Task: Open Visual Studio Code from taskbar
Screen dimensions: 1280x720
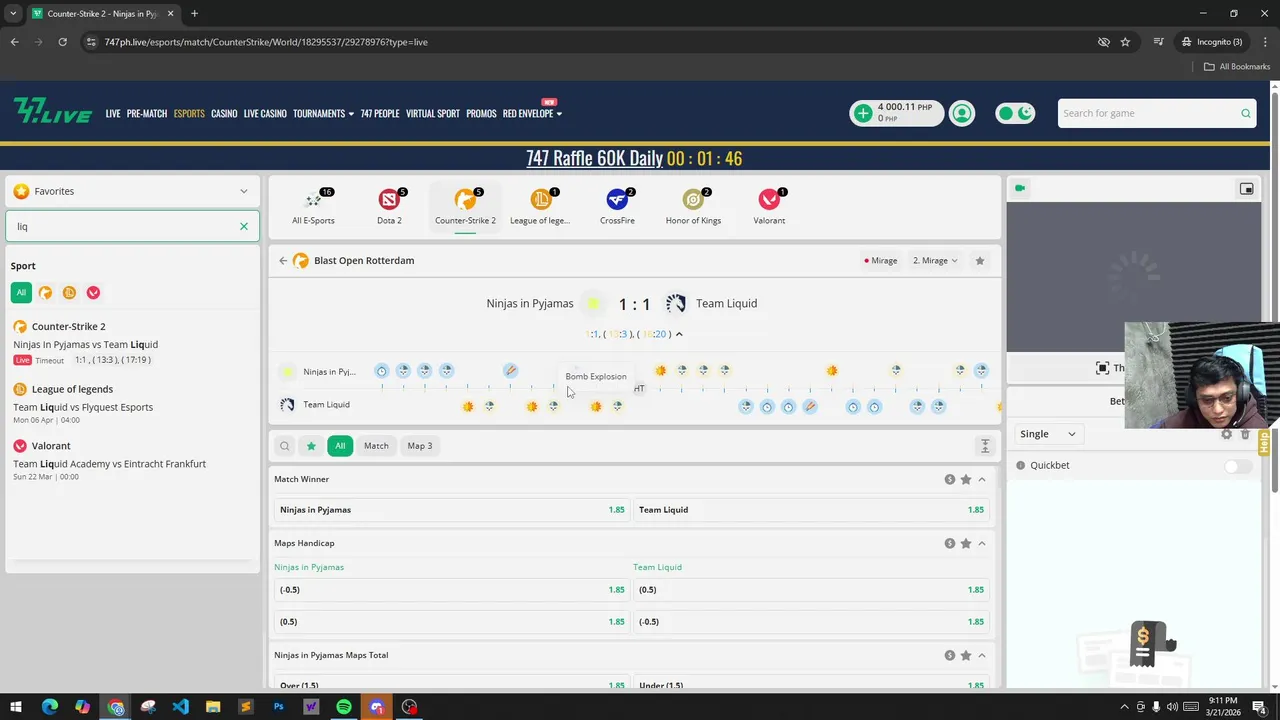Action: coord(180,707)
